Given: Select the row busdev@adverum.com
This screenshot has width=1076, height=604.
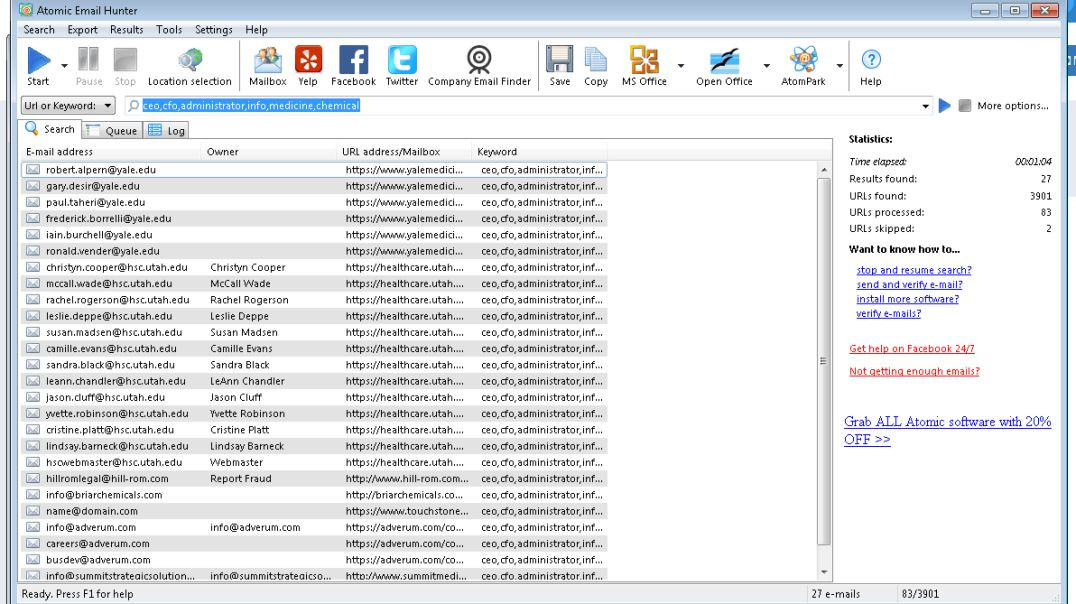Looking at the screenshot, I should click(314, 560).
